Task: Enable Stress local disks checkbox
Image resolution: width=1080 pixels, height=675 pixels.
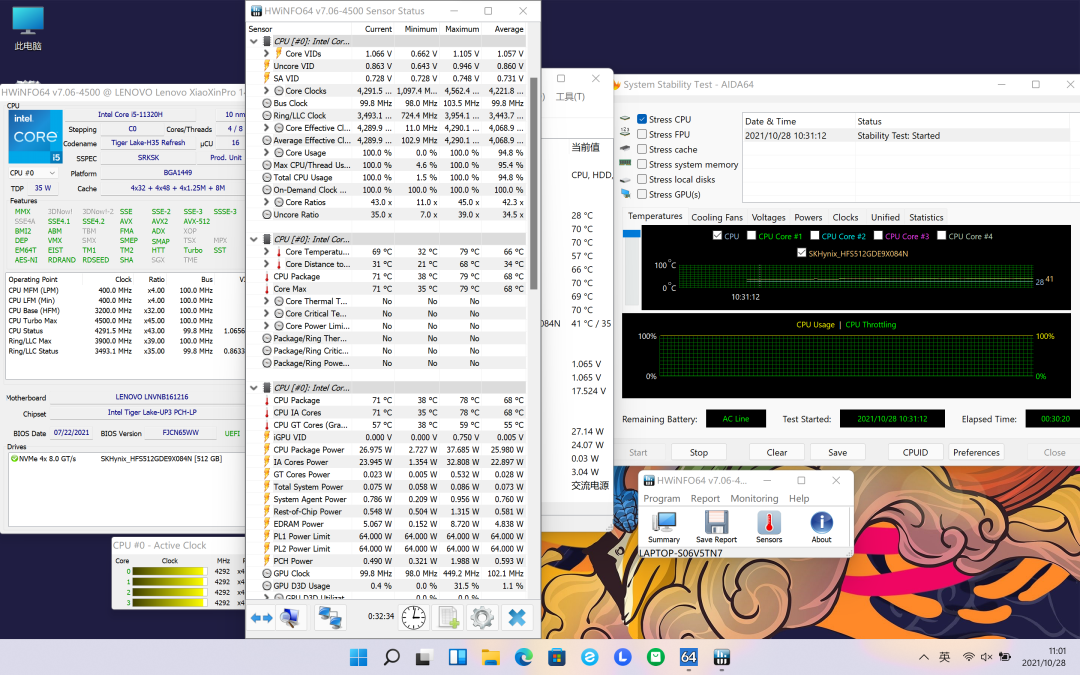Action: [x=642, y=179]
